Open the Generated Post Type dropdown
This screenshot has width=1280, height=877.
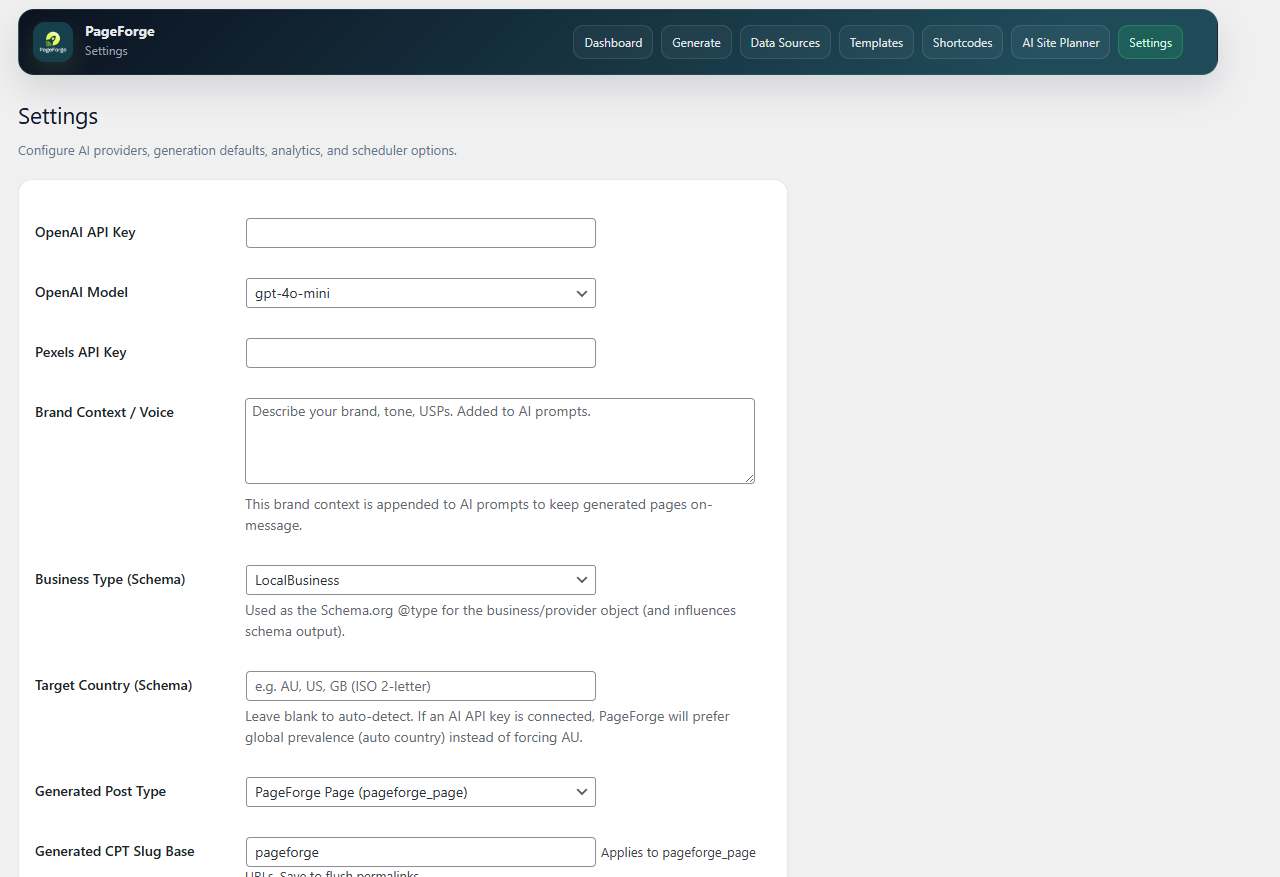[420, 791]
